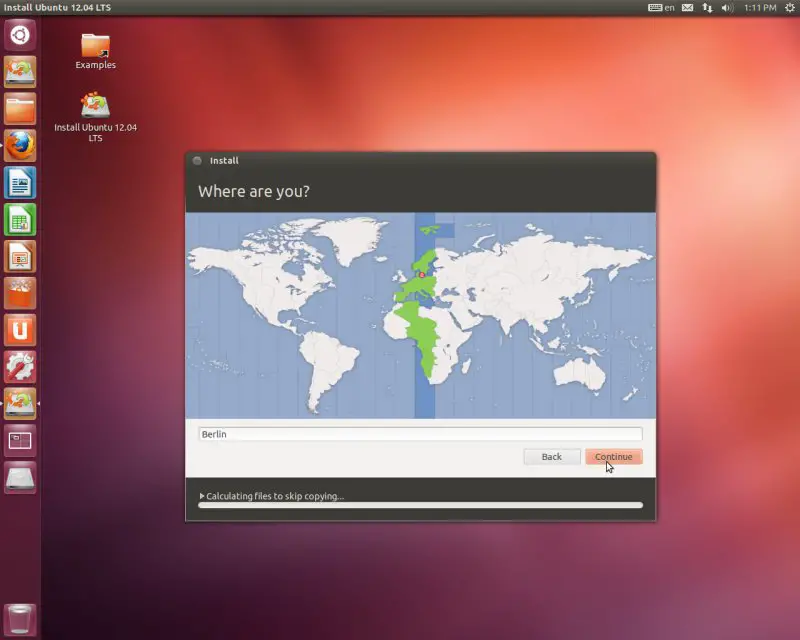Launch Firefox web browser
Viewport: 800px width, 640px height.
pyautogui.click(x=20, y=145)
